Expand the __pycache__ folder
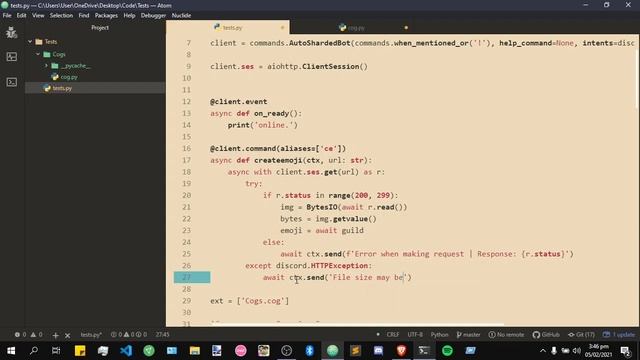 click(x=46, y=66)
